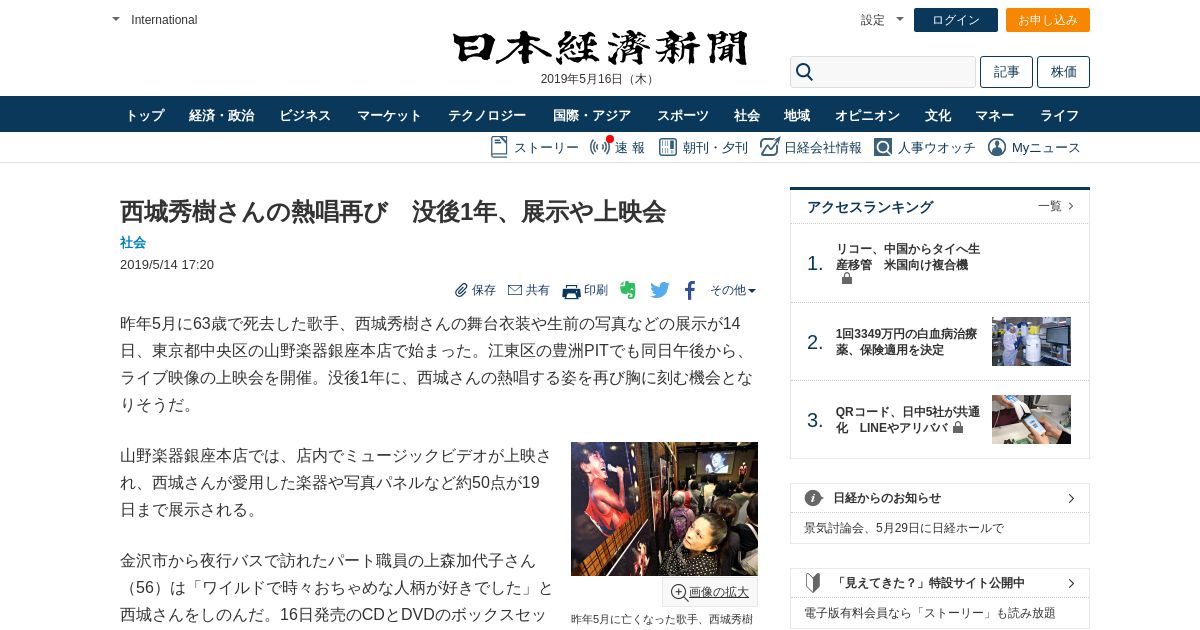The height and width of the screenshot is (630, 1200).
Task: Open 地域 nav section
Action: (797, 115)
